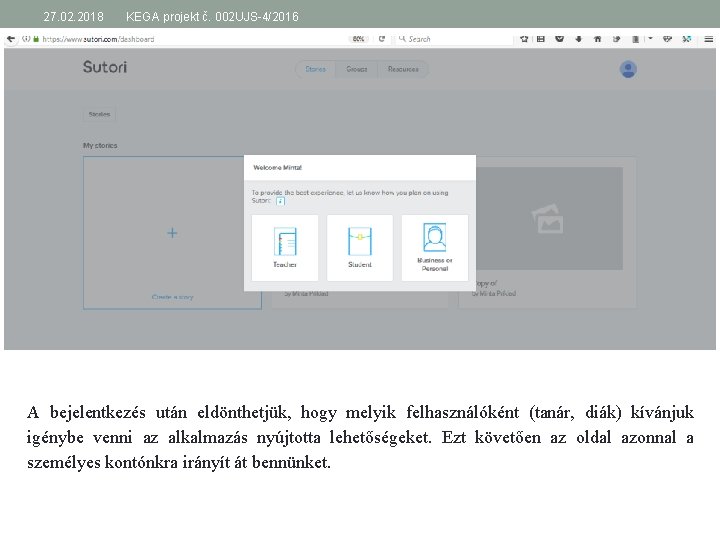Screen dimensions: 720x540
Task: Go back using the browser back arrow
Action: coord(11,39)
